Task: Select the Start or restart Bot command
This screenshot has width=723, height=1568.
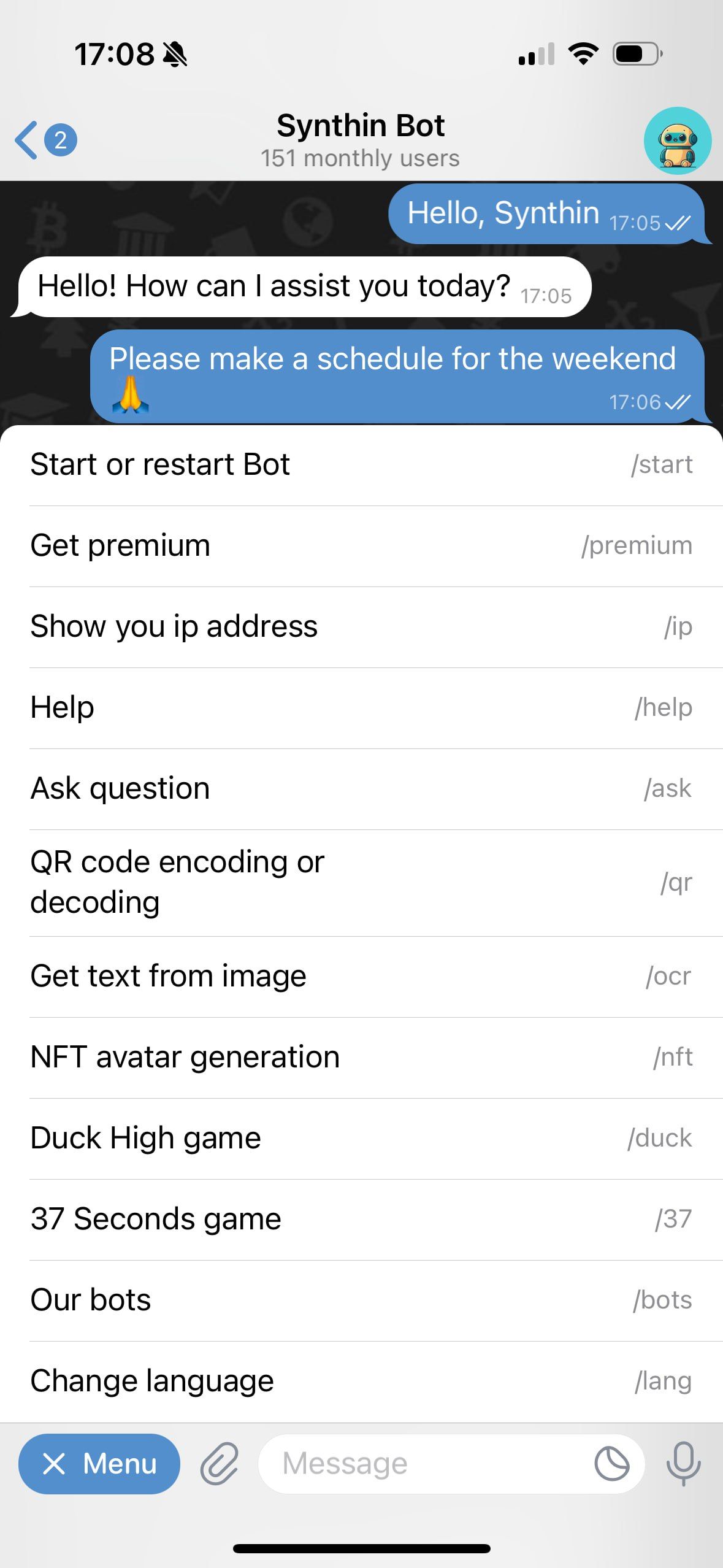Action: coord(361,464)
